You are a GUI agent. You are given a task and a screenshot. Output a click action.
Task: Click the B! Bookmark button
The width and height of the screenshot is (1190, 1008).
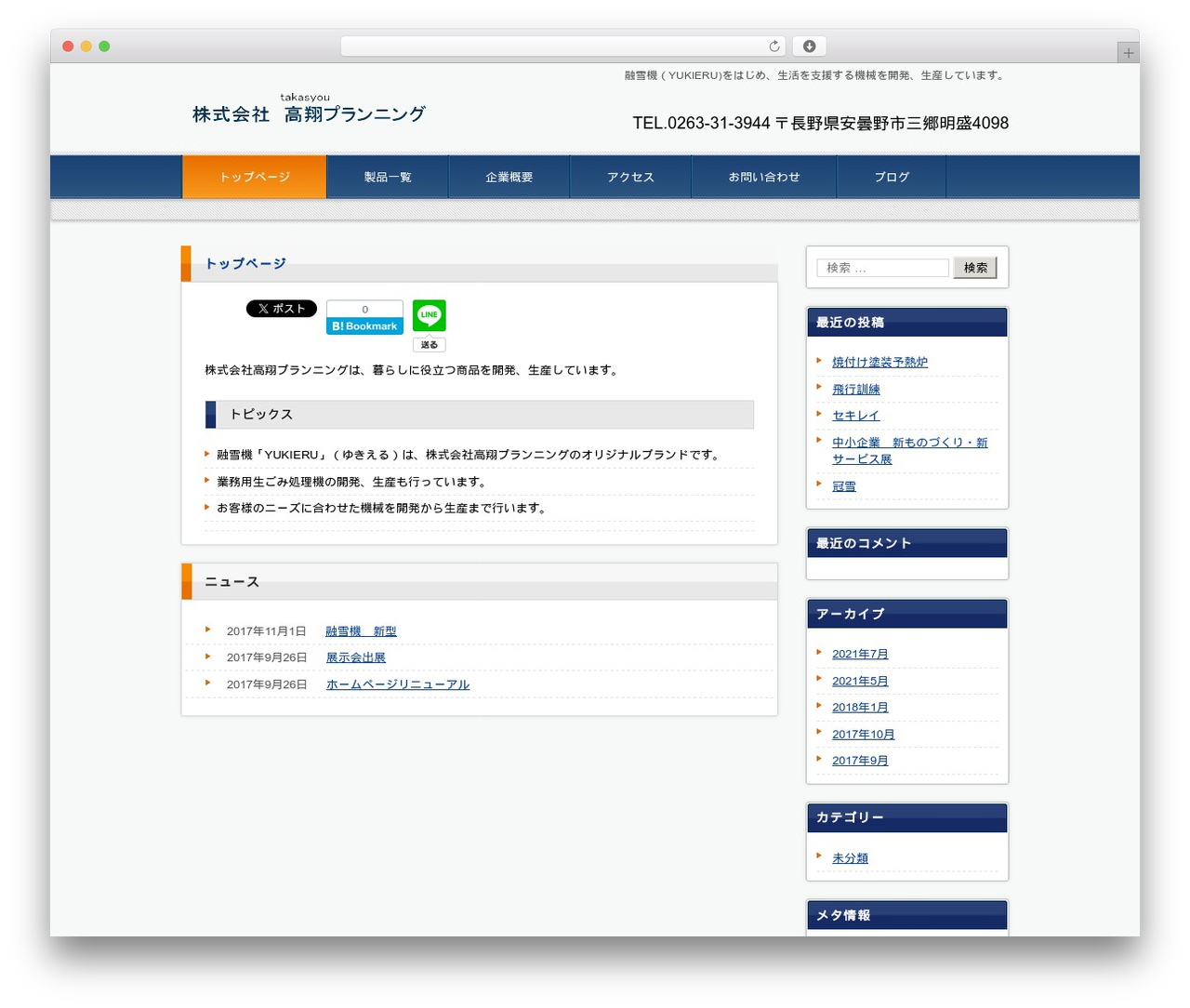pyautogui.click(x=364, y=326)
